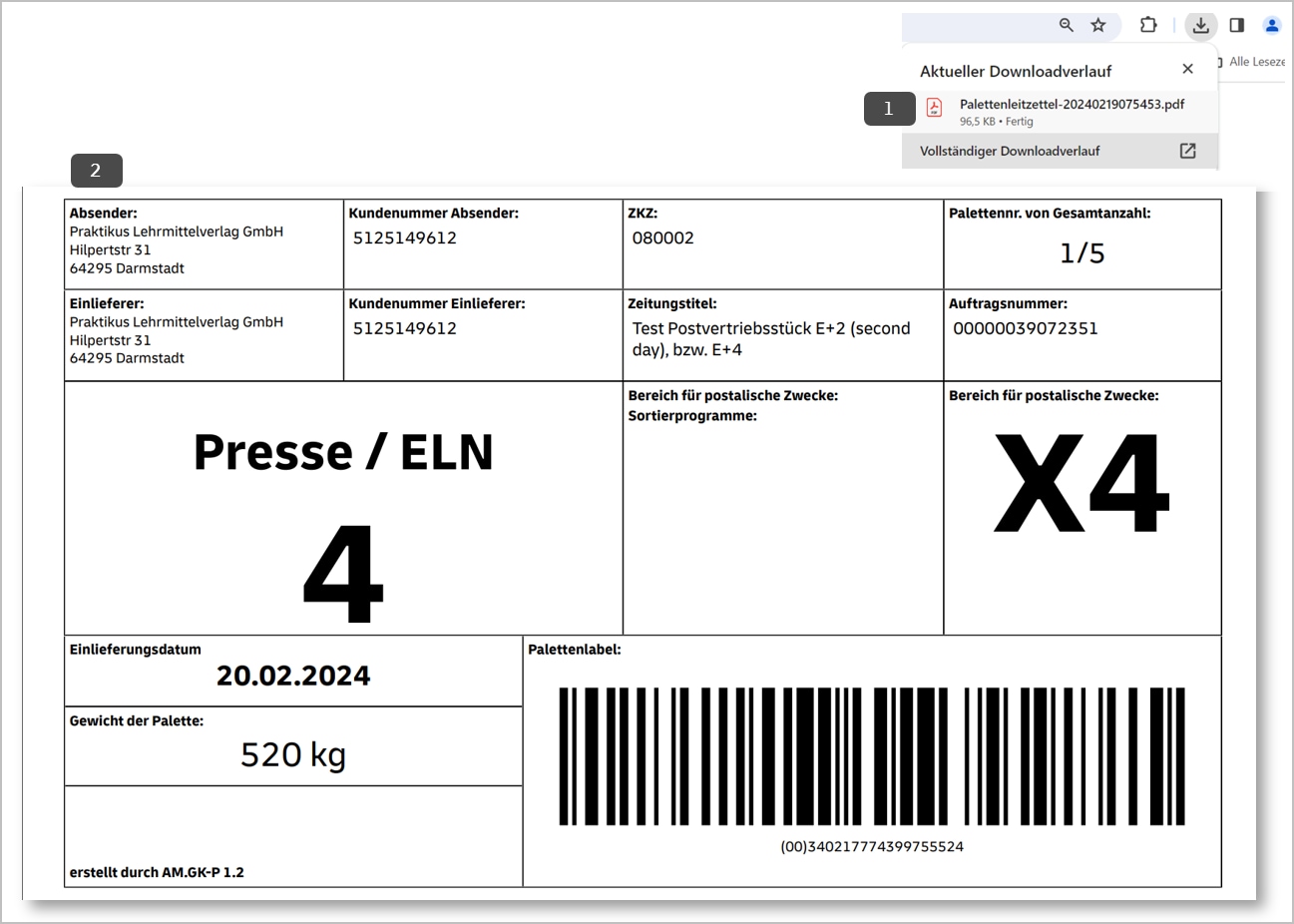Viewport: 1294px width, 924px height.
Task: Click the pallet number 1/5
Action: tap(1082, 253)
